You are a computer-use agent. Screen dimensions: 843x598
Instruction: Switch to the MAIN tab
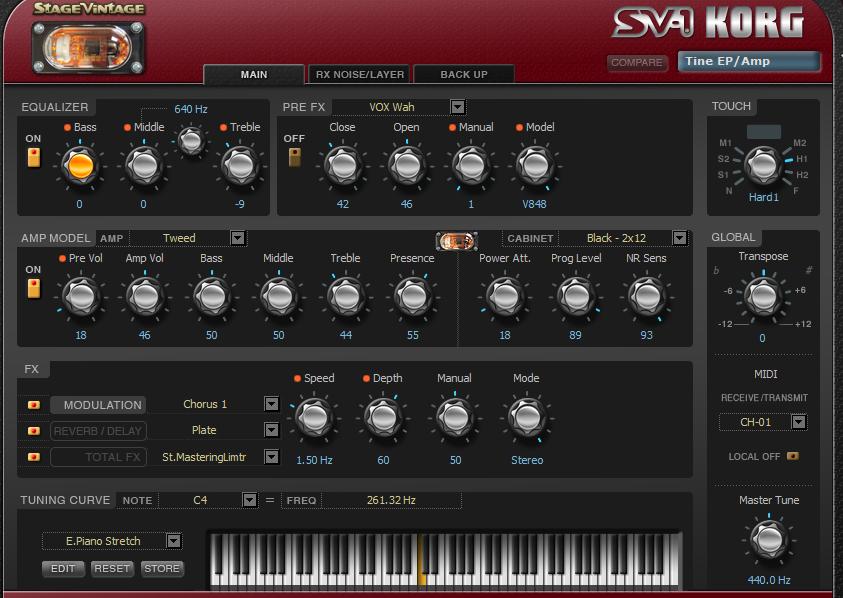(254, 74)
